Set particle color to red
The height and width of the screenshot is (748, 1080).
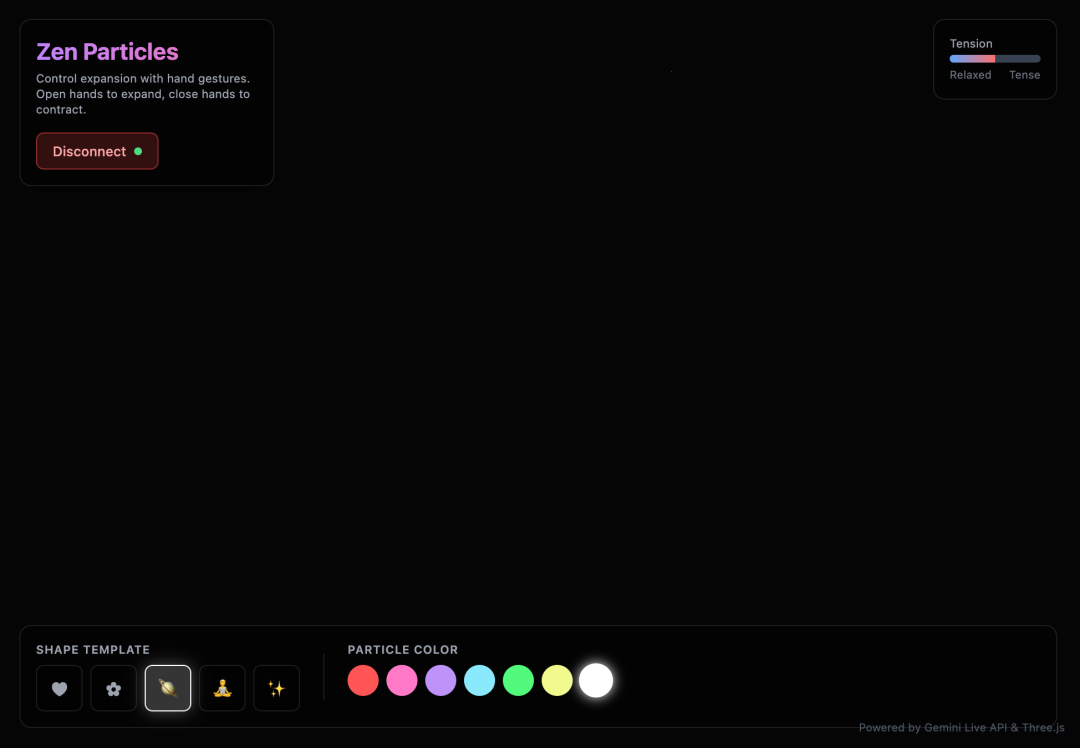[363, 681]
